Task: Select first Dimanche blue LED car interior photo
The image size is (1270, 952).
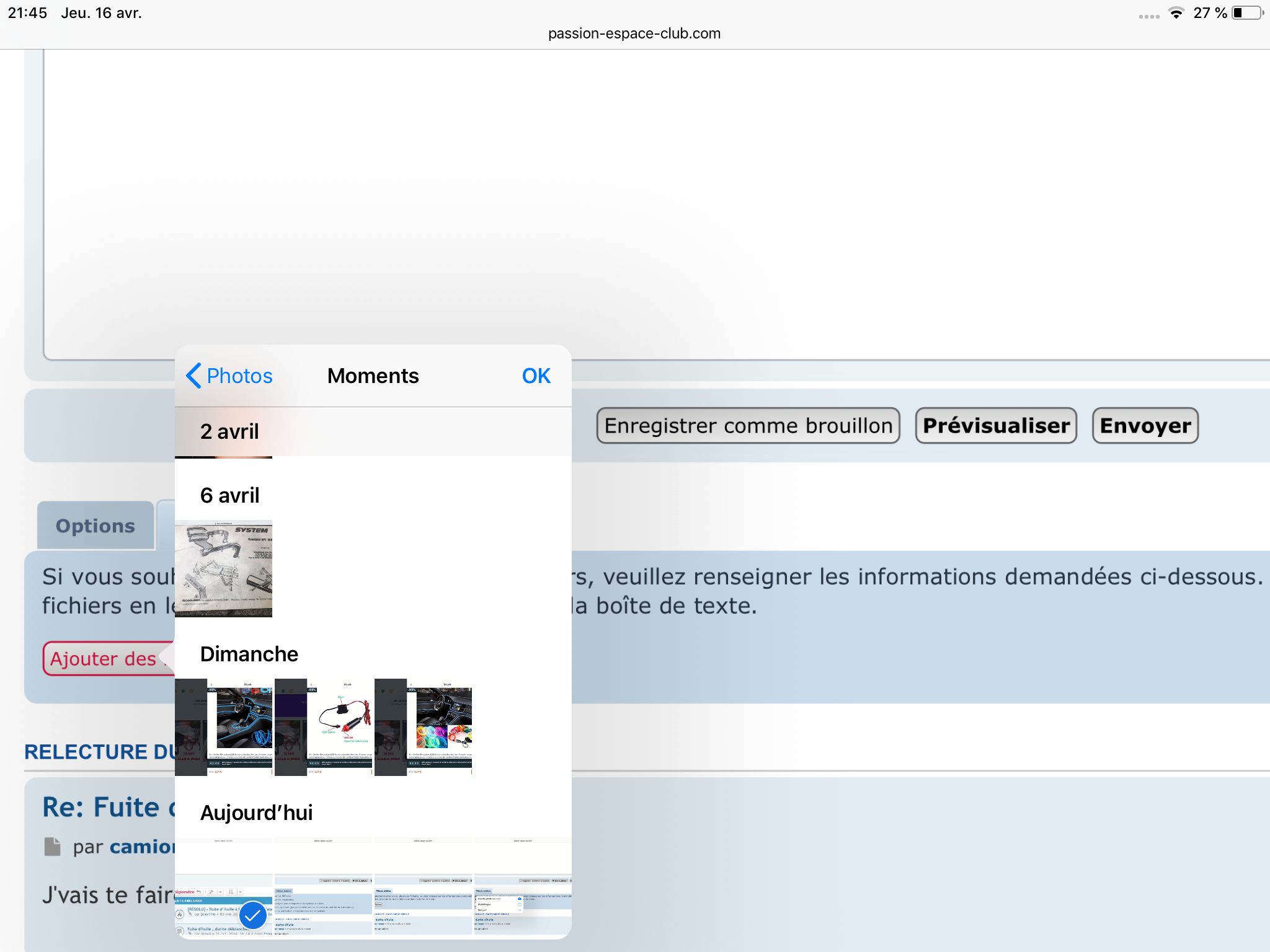Action: point(223,726)
